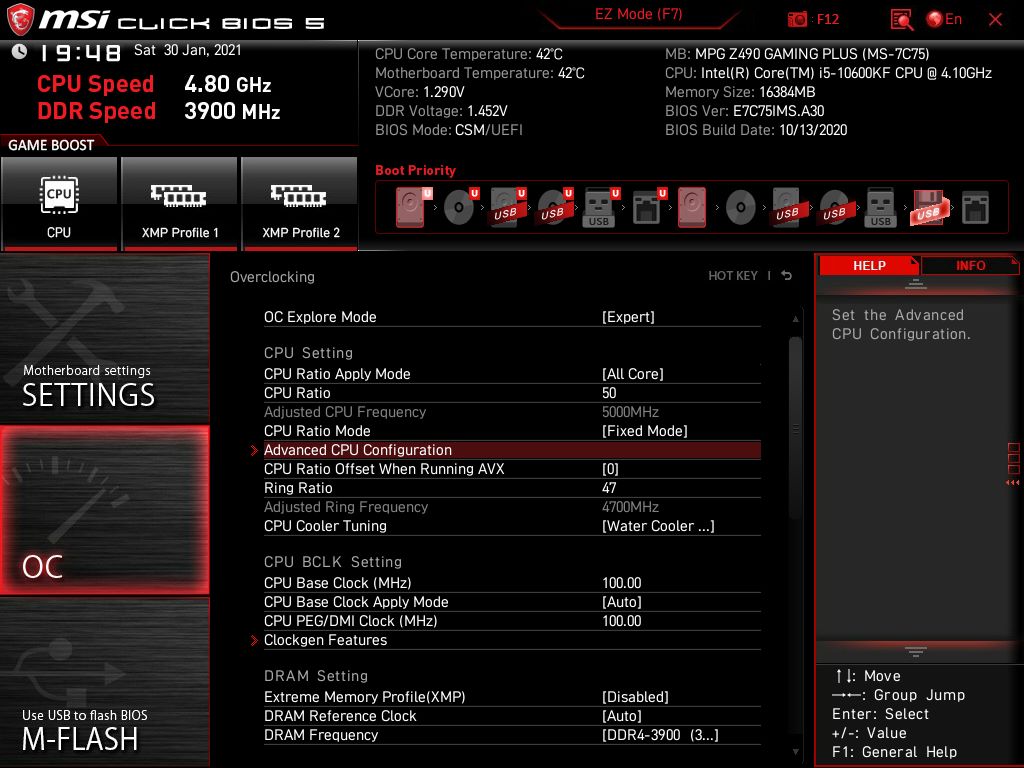Edit the CPU Ratio value 50
Screen dimensions: 1024x768
click(512, 392)
